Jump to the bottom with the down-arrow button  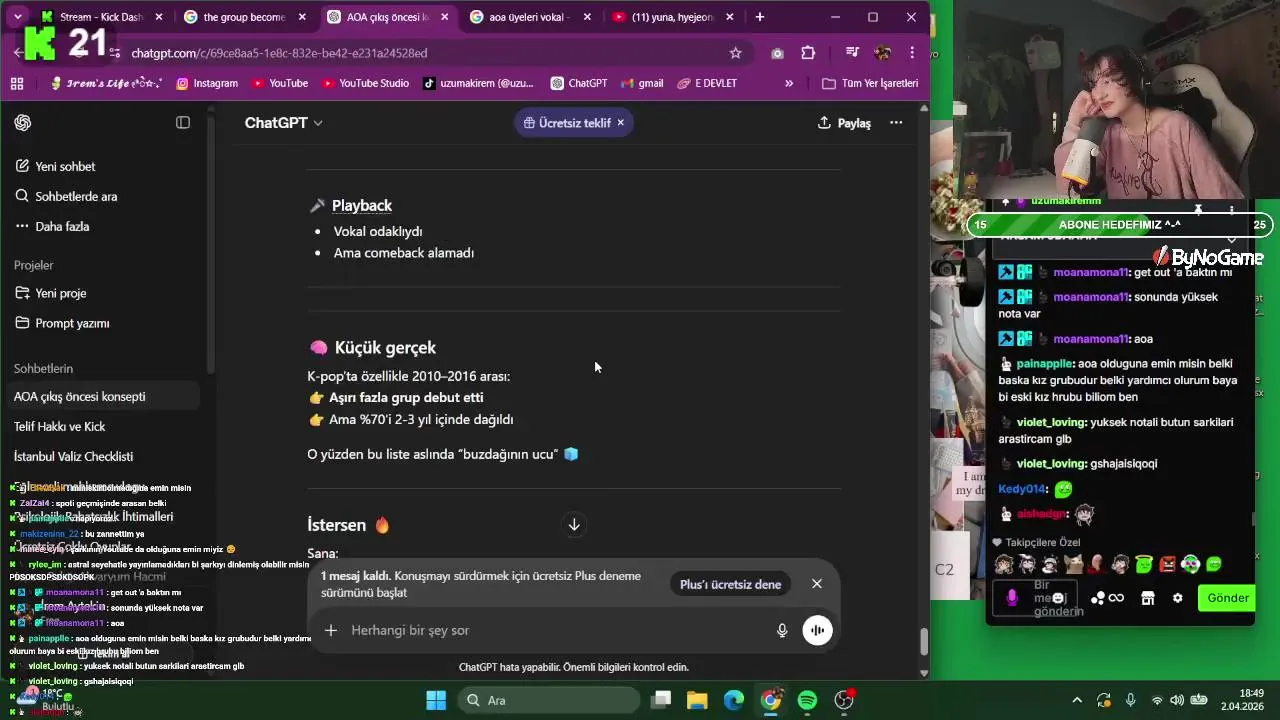click(574, 525)
